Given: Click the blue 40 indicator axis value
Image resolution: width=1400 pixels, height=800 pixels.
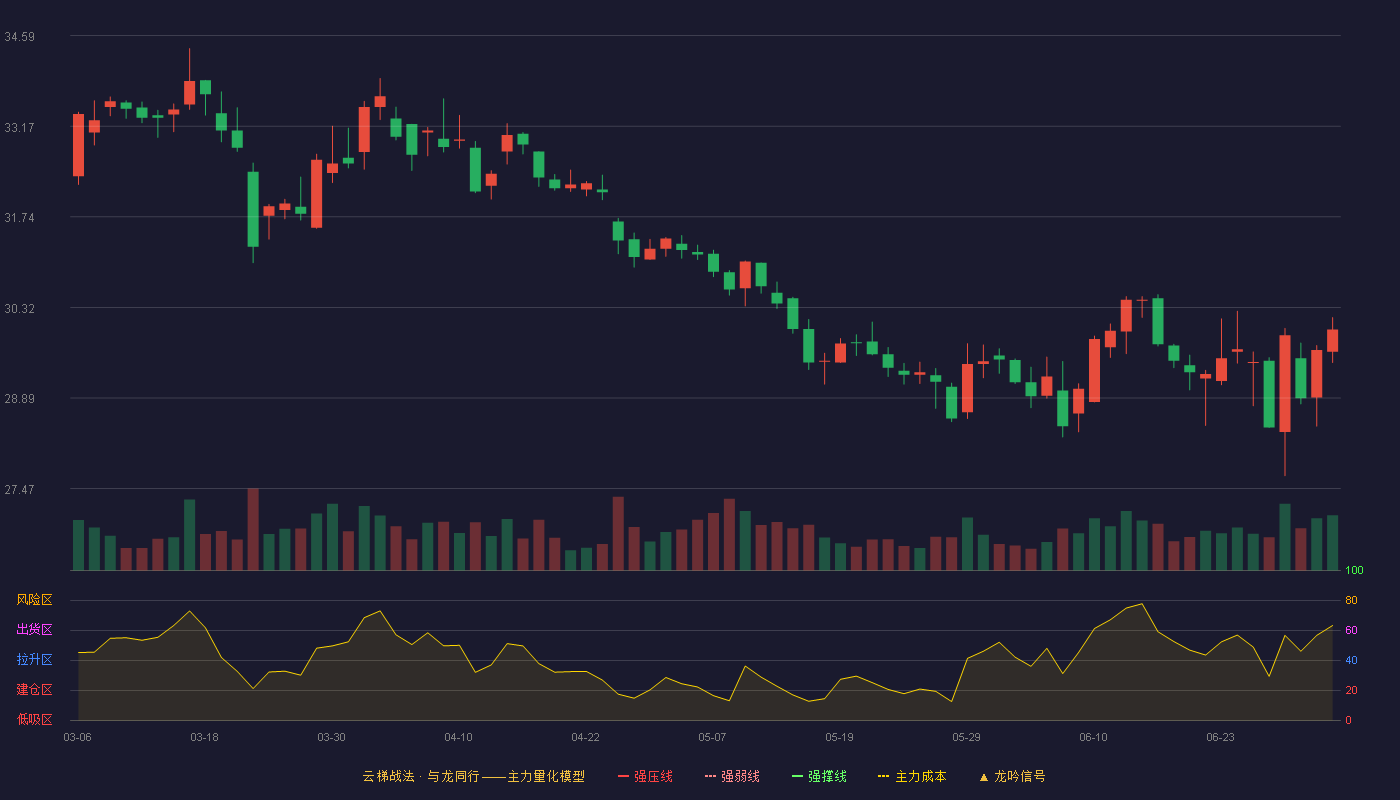Looking at the screenshot, I should pos(1352,660).
